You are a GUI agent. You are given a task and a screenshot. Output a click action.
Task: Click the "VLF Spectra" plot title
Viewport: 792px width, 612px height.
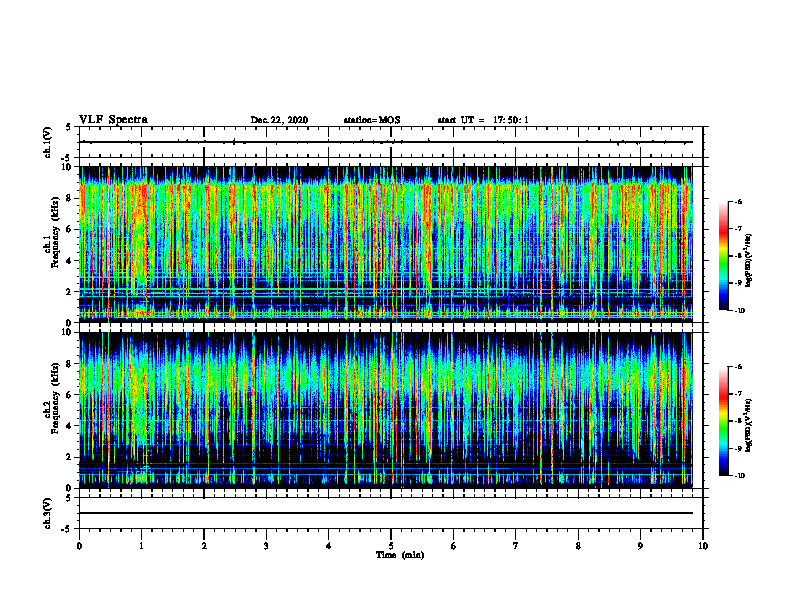pyautogui.click(x=113, y=120)
